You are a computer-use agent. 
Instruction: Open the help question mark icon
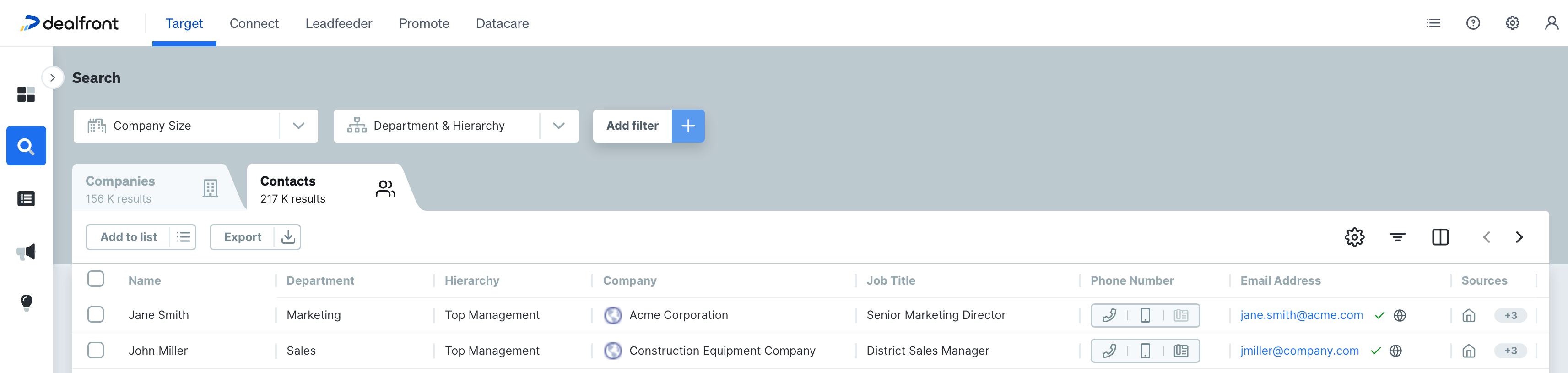coord(1473,23)
